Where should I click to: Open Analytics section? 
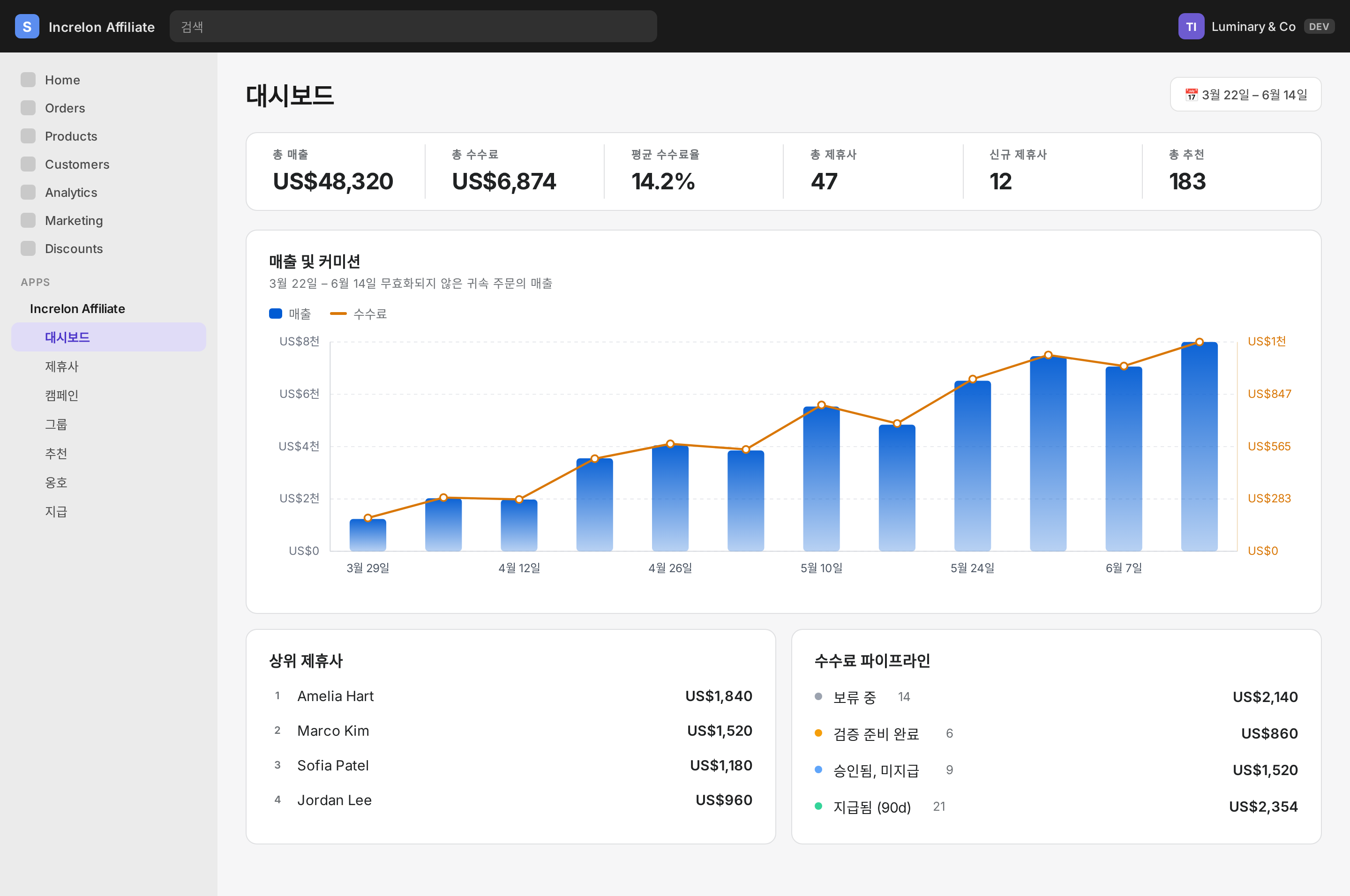click(x=109, y=192)
